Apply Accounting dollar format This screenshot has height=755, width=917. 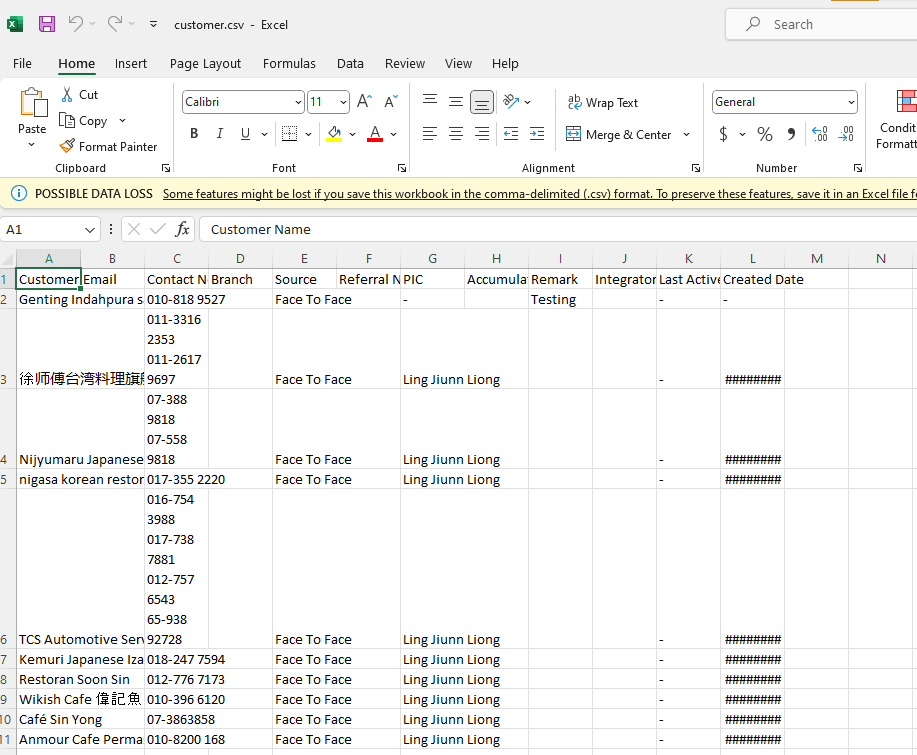723,134
